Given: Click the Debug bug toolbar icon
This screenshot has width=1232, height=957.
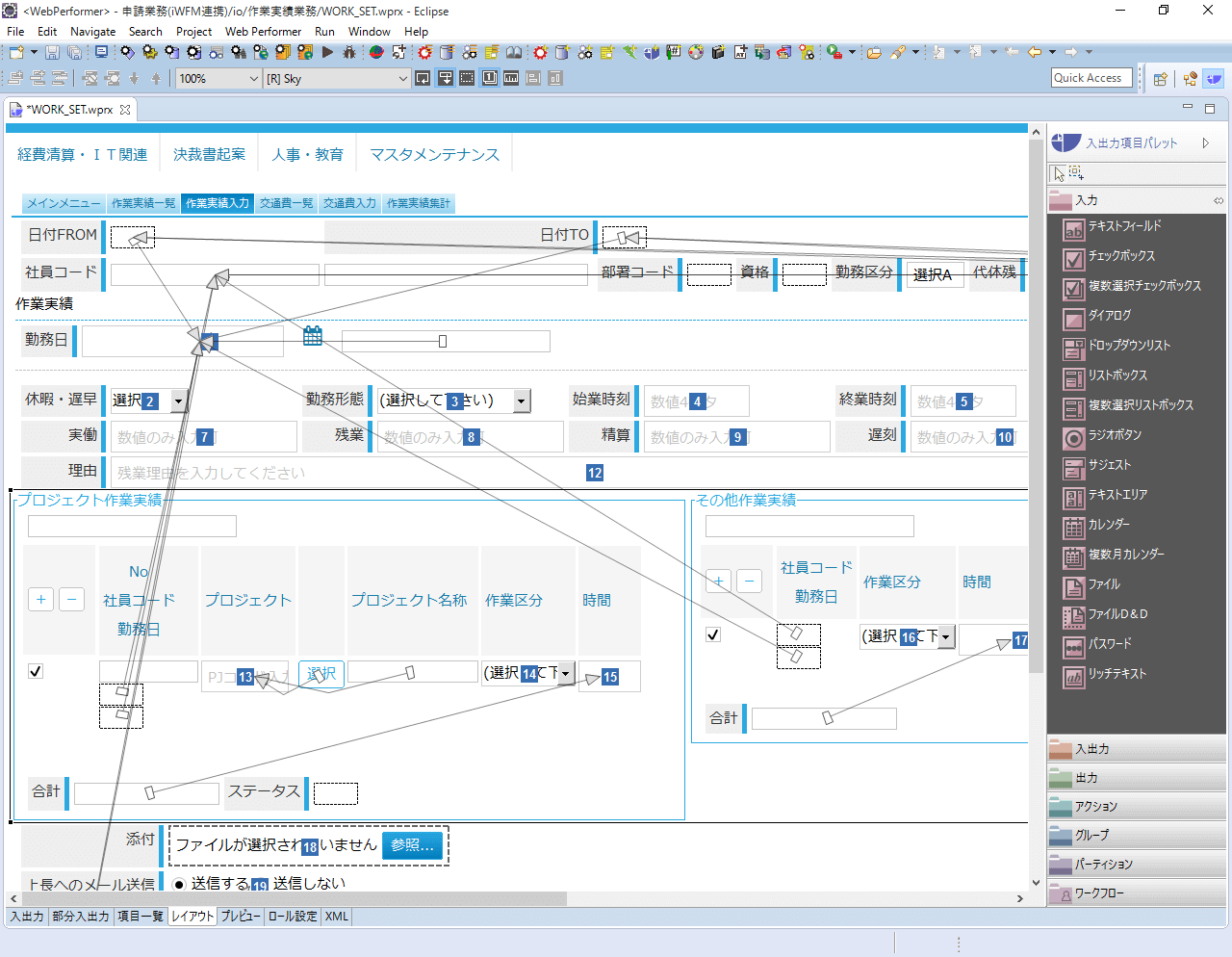Looking at the screenshot, I should click(349, 53).
